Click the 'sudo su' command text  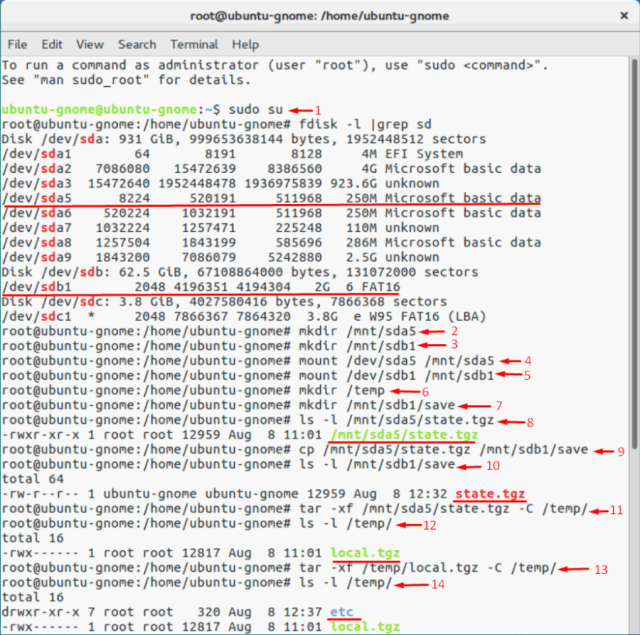[257, 109]
